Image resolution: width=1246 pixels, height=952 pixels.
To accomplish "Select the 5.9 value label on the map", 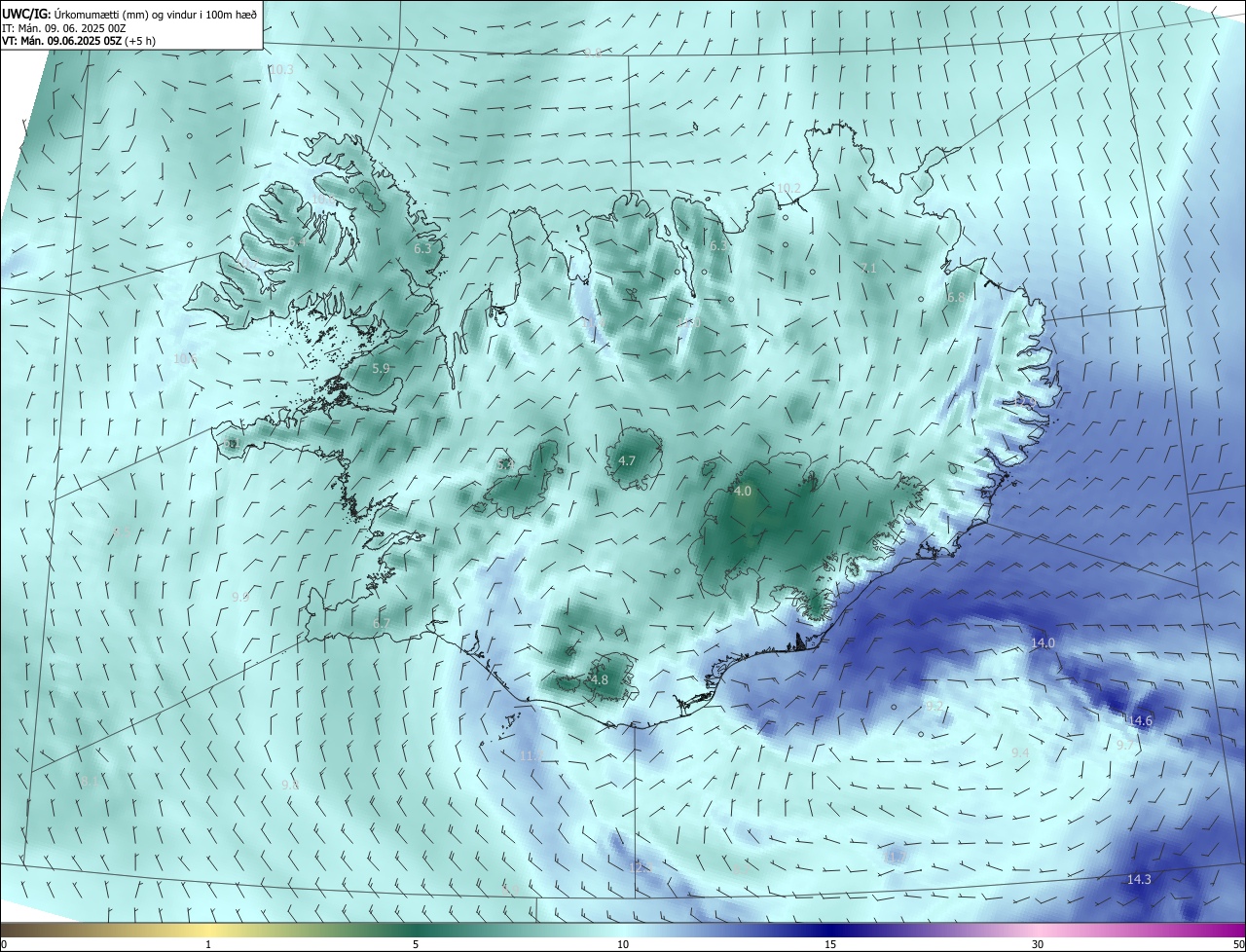I will click(381, 369).
